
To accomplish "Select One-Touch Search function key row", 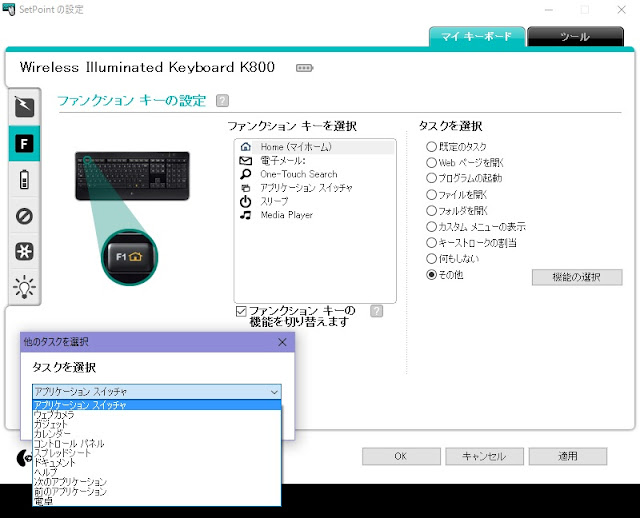I will click(x=315, y=174).
